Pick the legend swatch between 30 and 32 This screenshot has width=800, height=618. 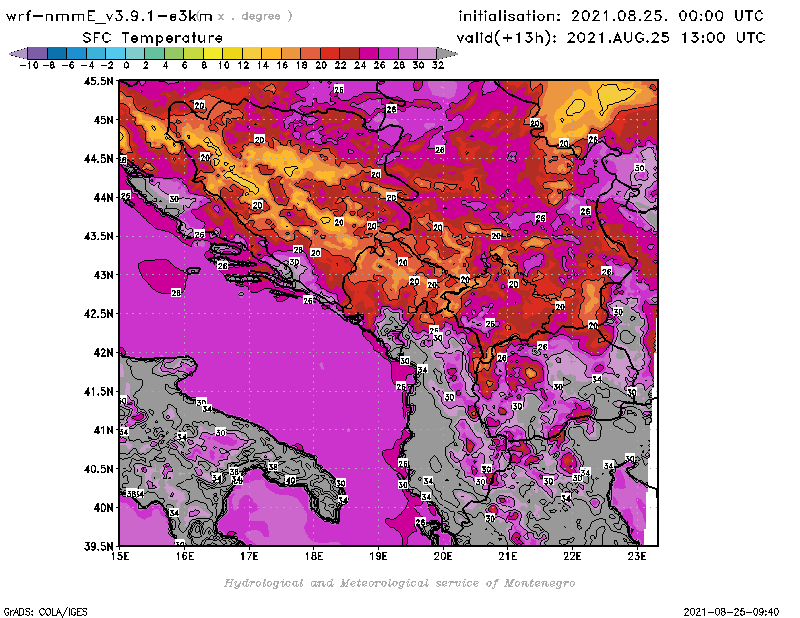click(x=427, y=53)
